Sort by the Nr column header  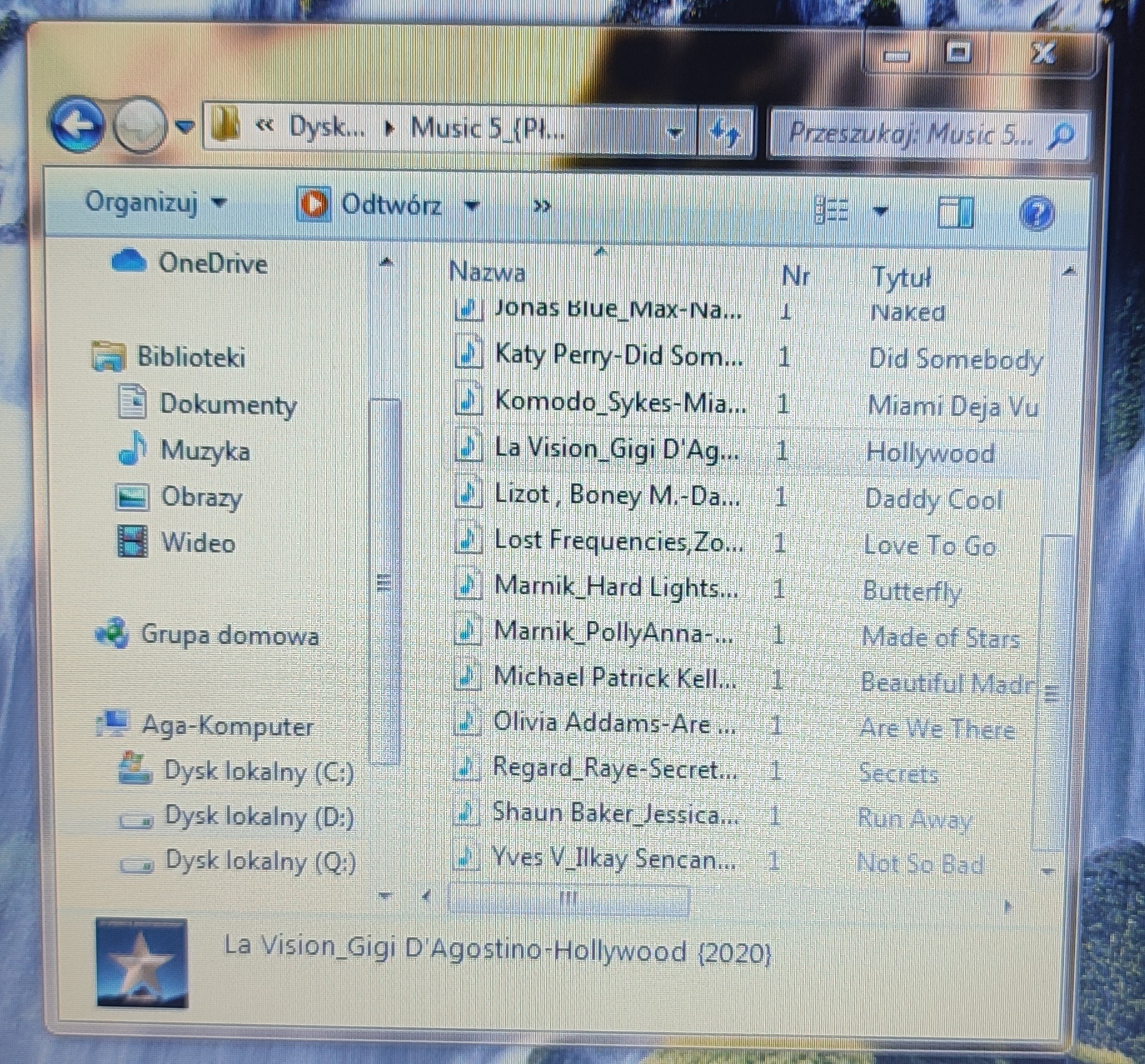click(796, 275)
